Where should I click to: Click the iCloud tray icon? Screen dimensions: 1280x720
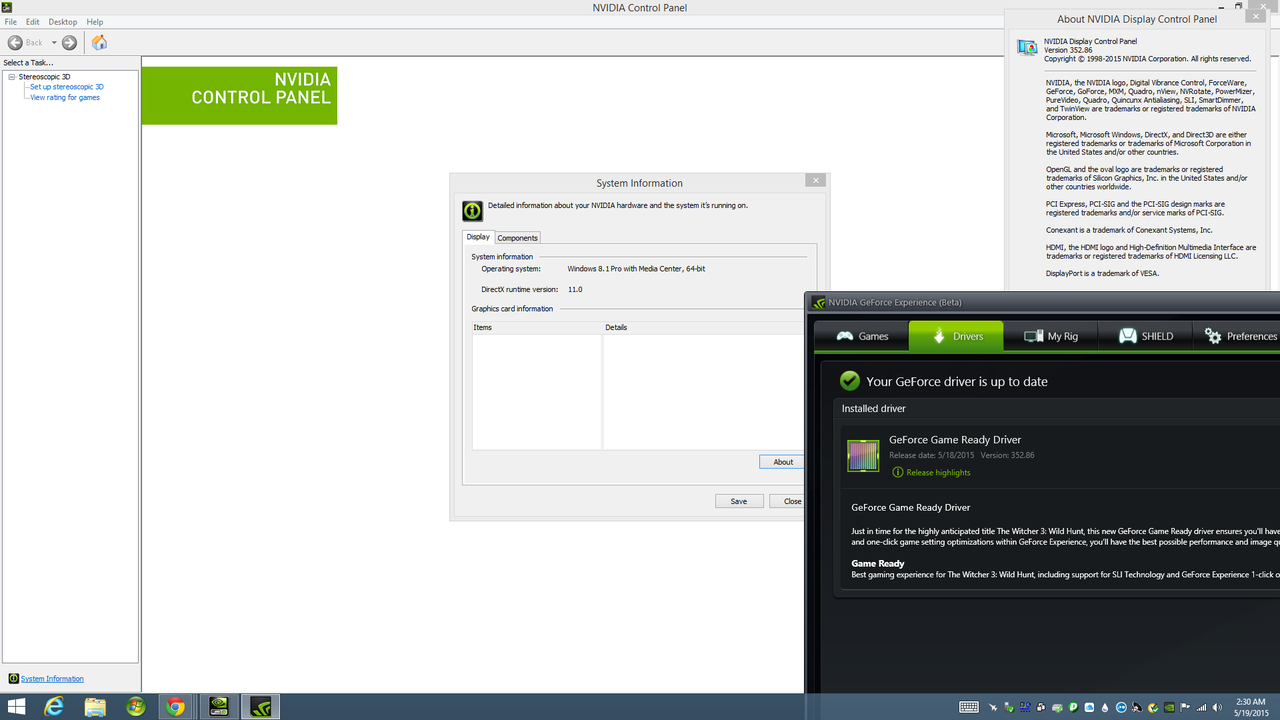click(x=1089, y=707)
